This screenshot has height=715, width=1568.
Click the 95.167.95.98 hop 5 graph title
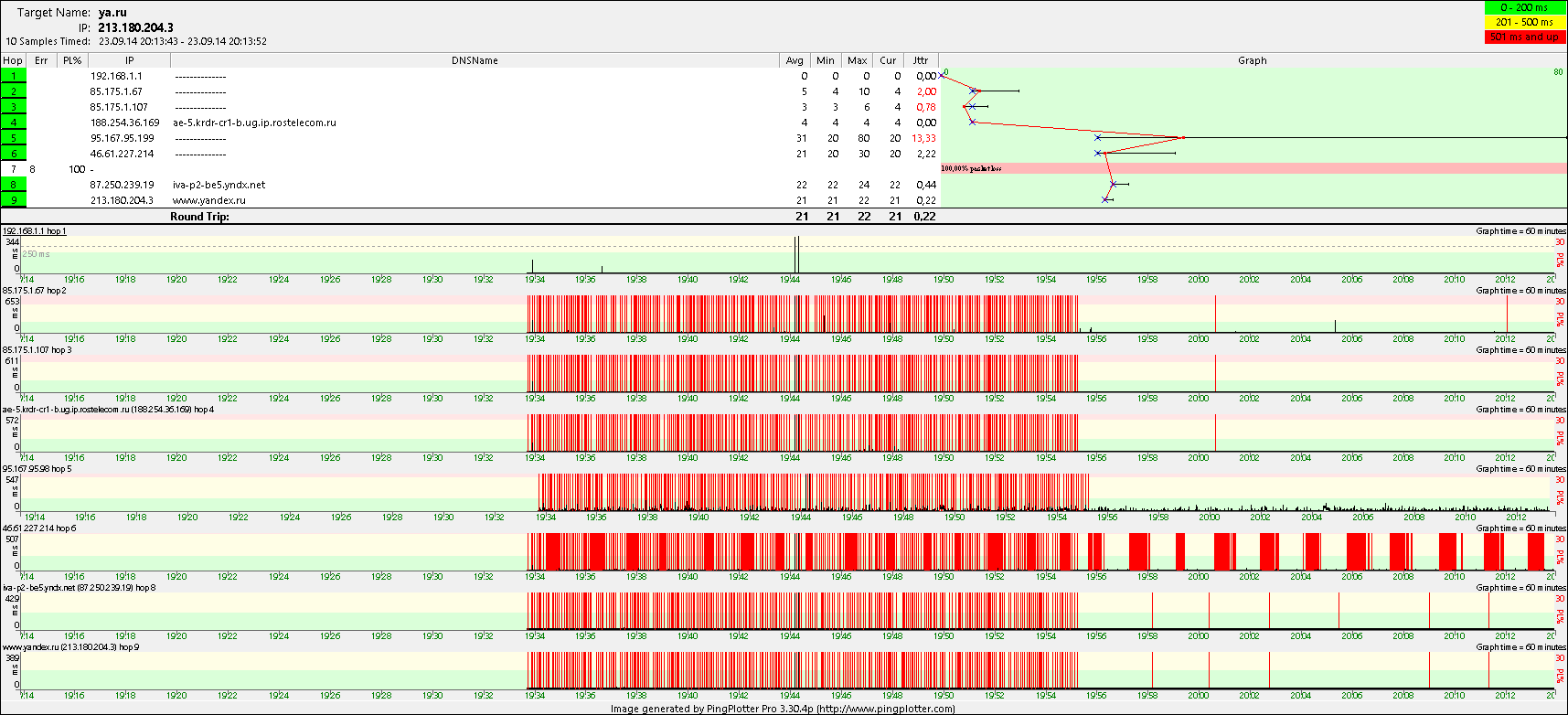(37, 469)
